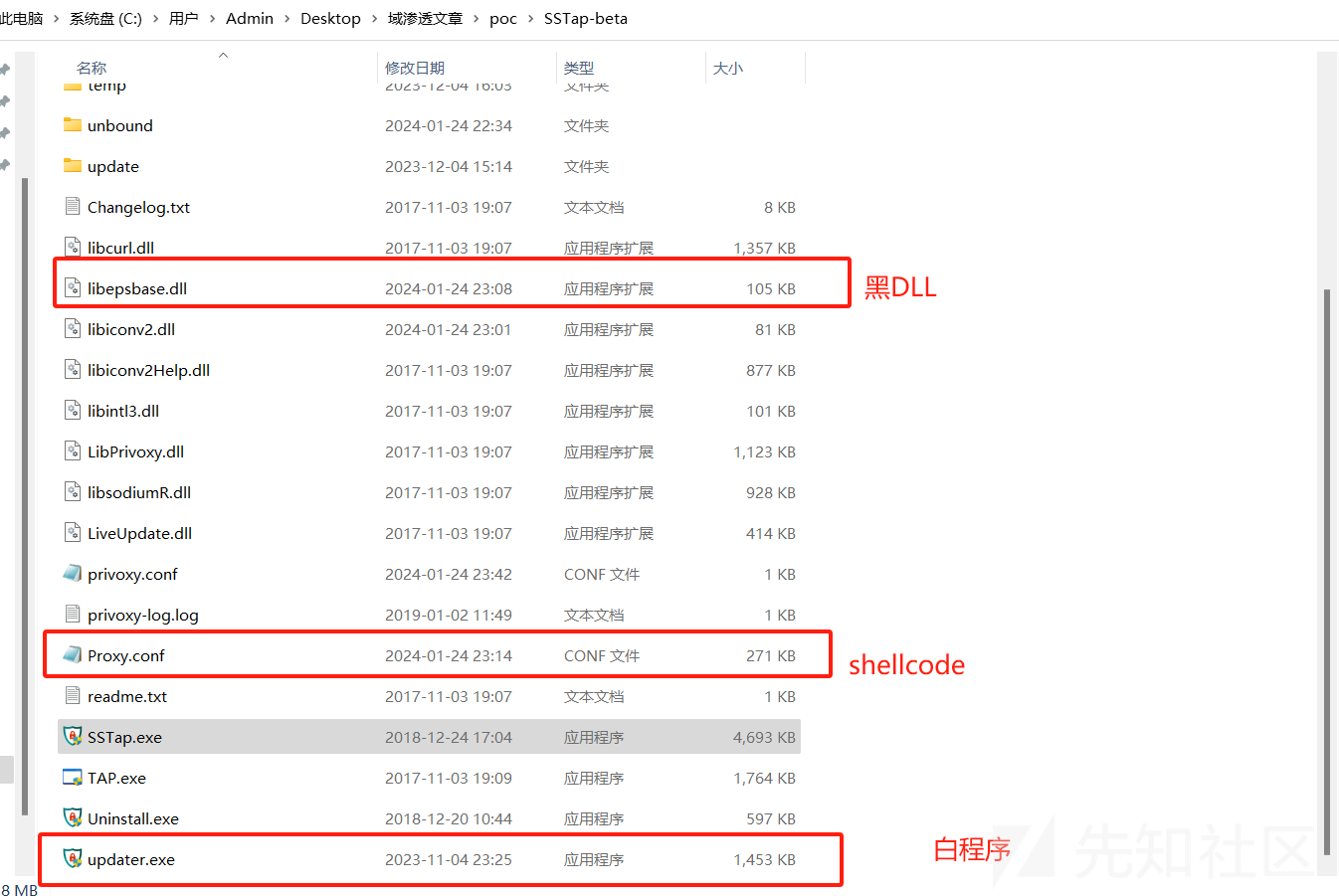
Task: Click the libiconv2.dll file icon
Action: (x=72, y=329)
